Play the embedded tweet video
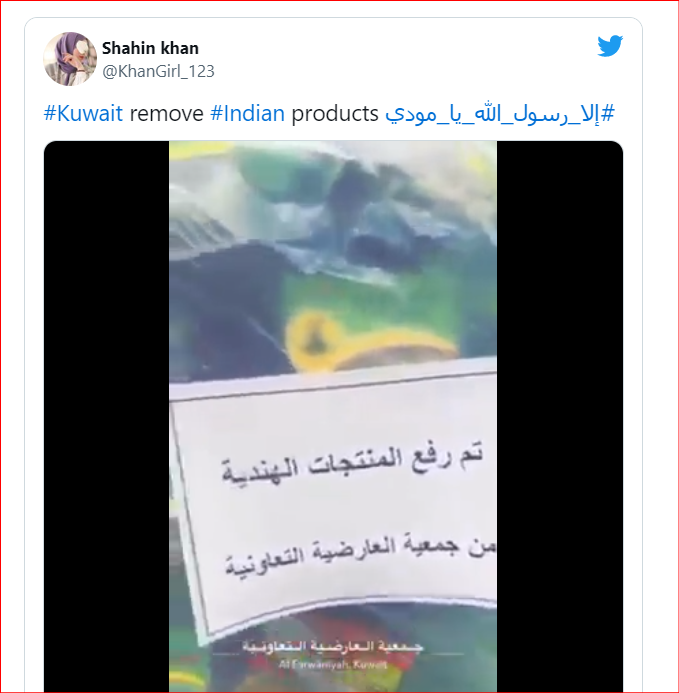This screenshot has height=693, width=679. pyautogui.click(x=333, y=416)
